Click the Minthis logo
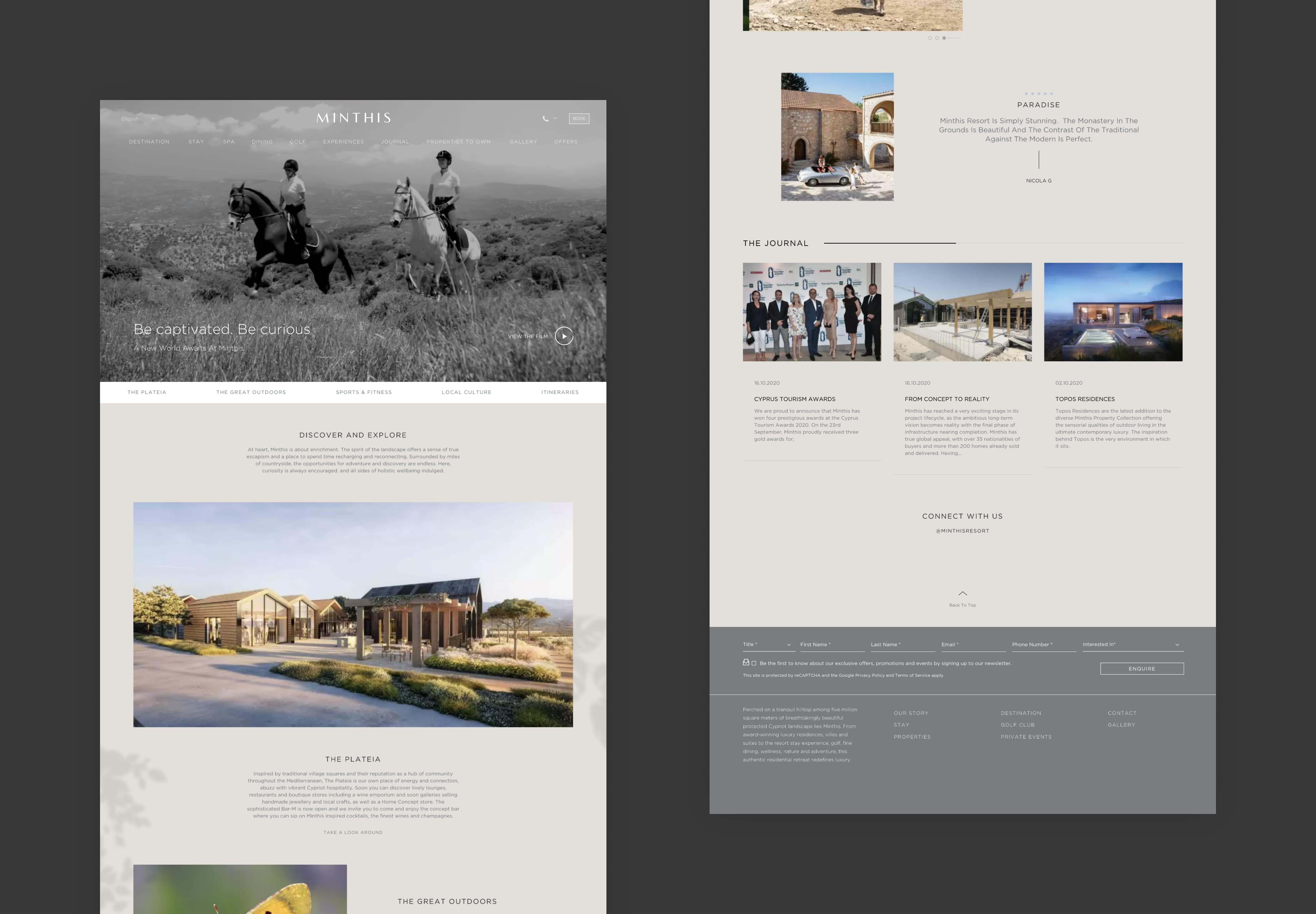The height and width of the screenshot is (914, 1316). click(x=353, y=118)
